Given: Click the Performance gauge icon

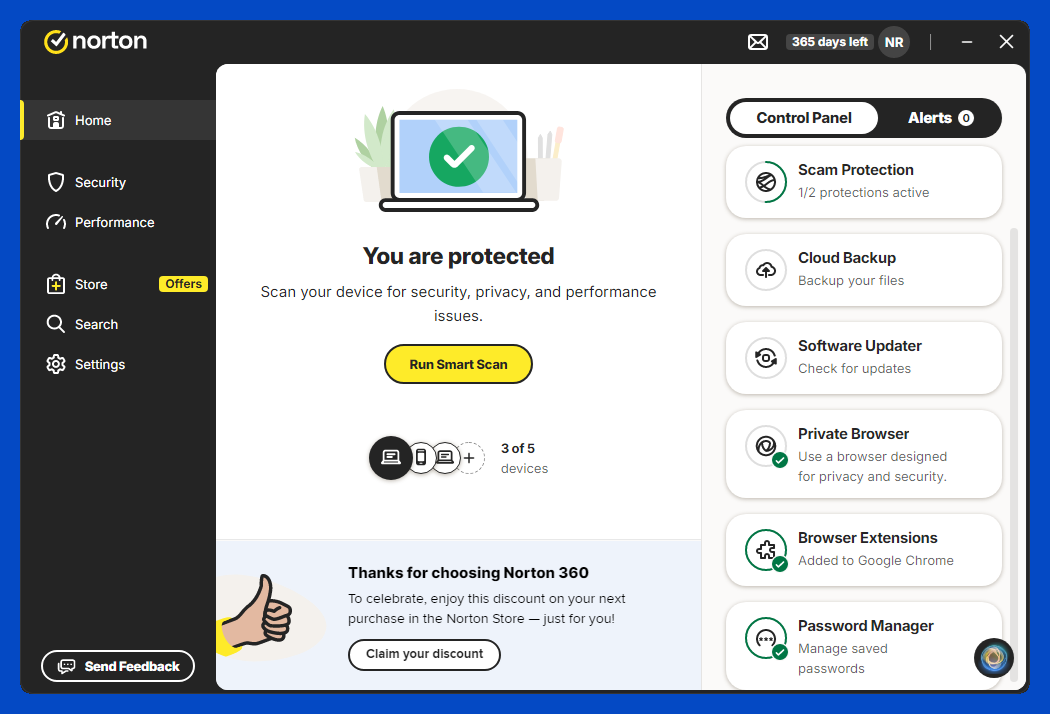Looking at the screenshot, I should 56,222.
